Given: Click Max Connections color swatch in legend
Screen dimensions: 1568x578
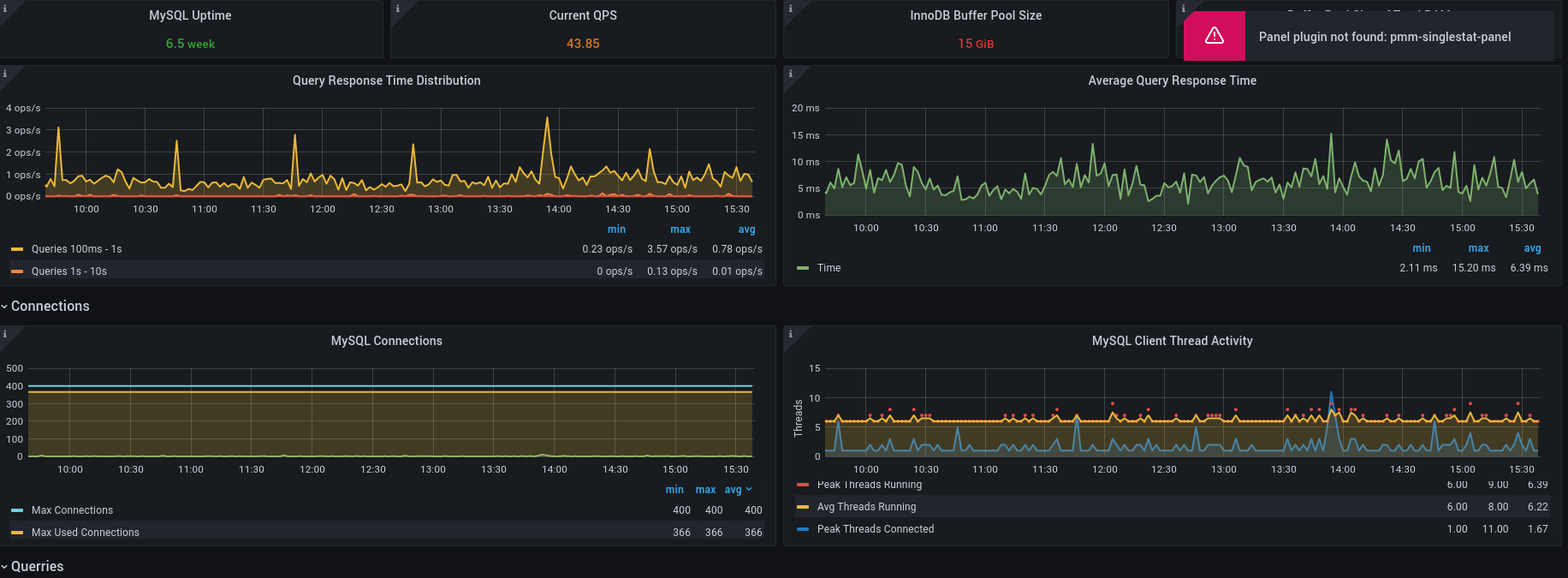Looking at the screenshot, I should pos(17,510).
